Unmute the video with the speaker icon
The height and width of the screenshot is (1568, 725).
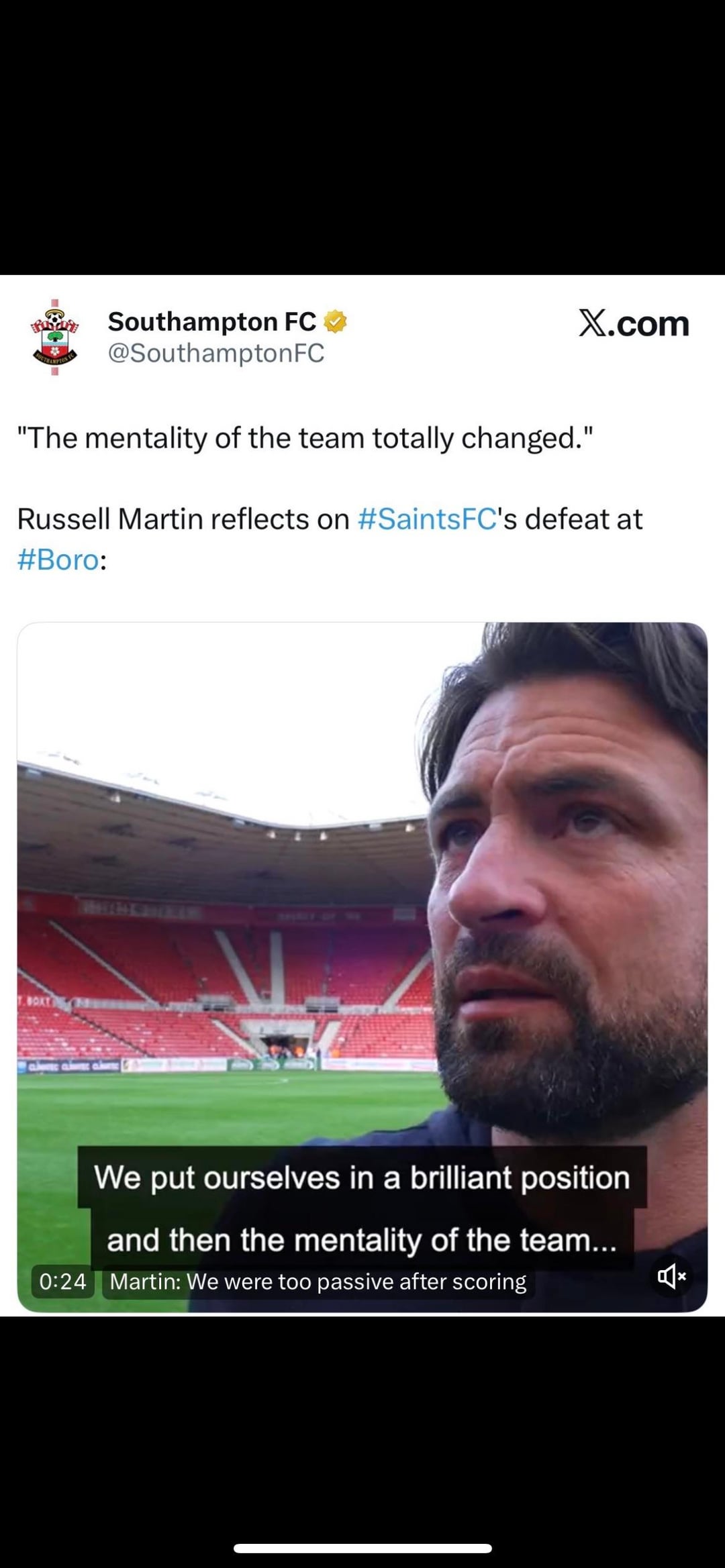[x=671, y=1275]
